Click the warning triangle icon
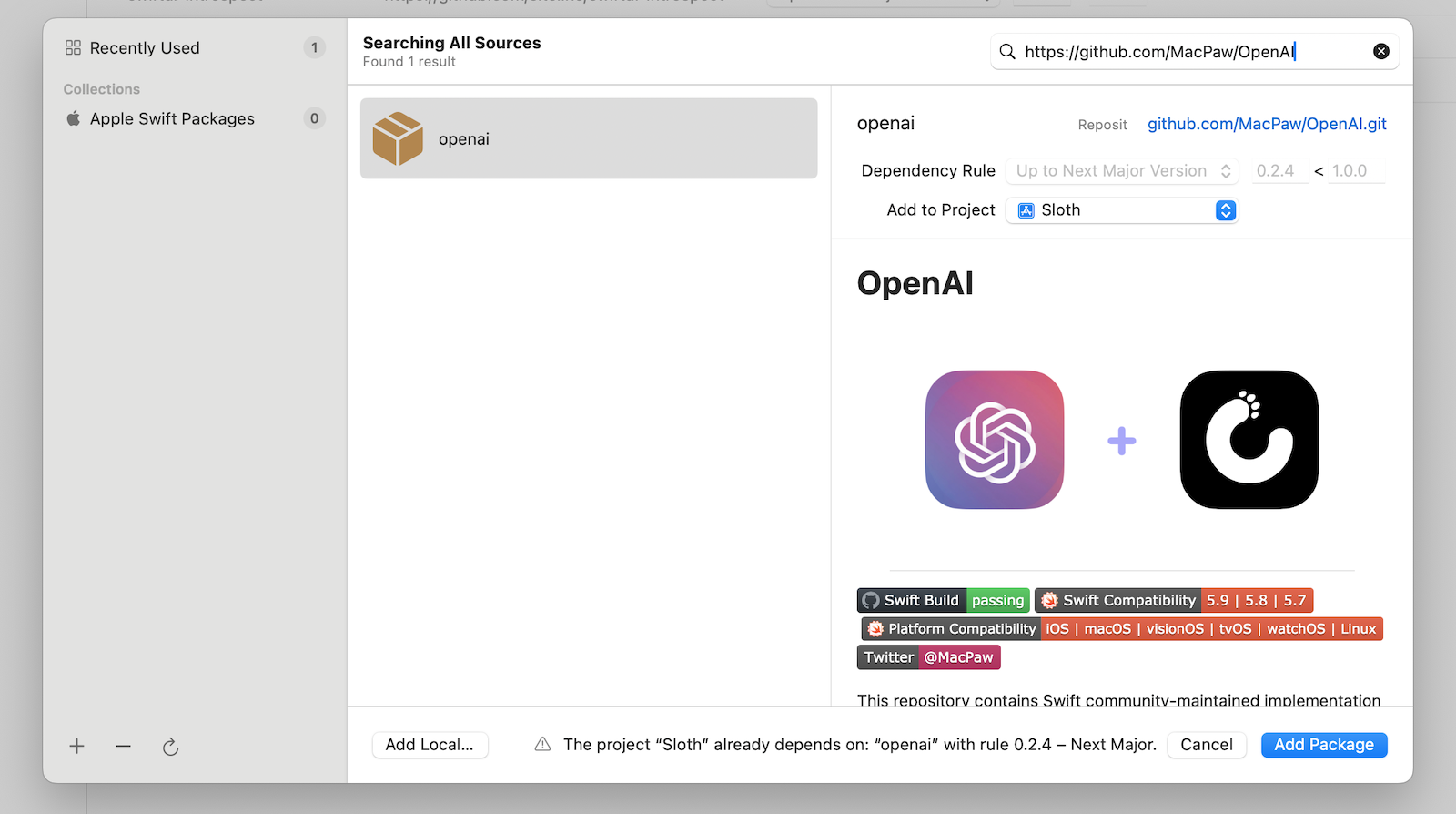 pos(542,745)
